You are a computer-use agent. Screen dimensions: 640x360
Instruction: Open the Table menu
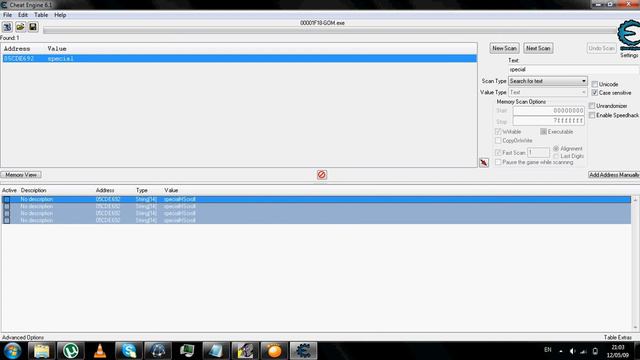(x=41, y=15)
